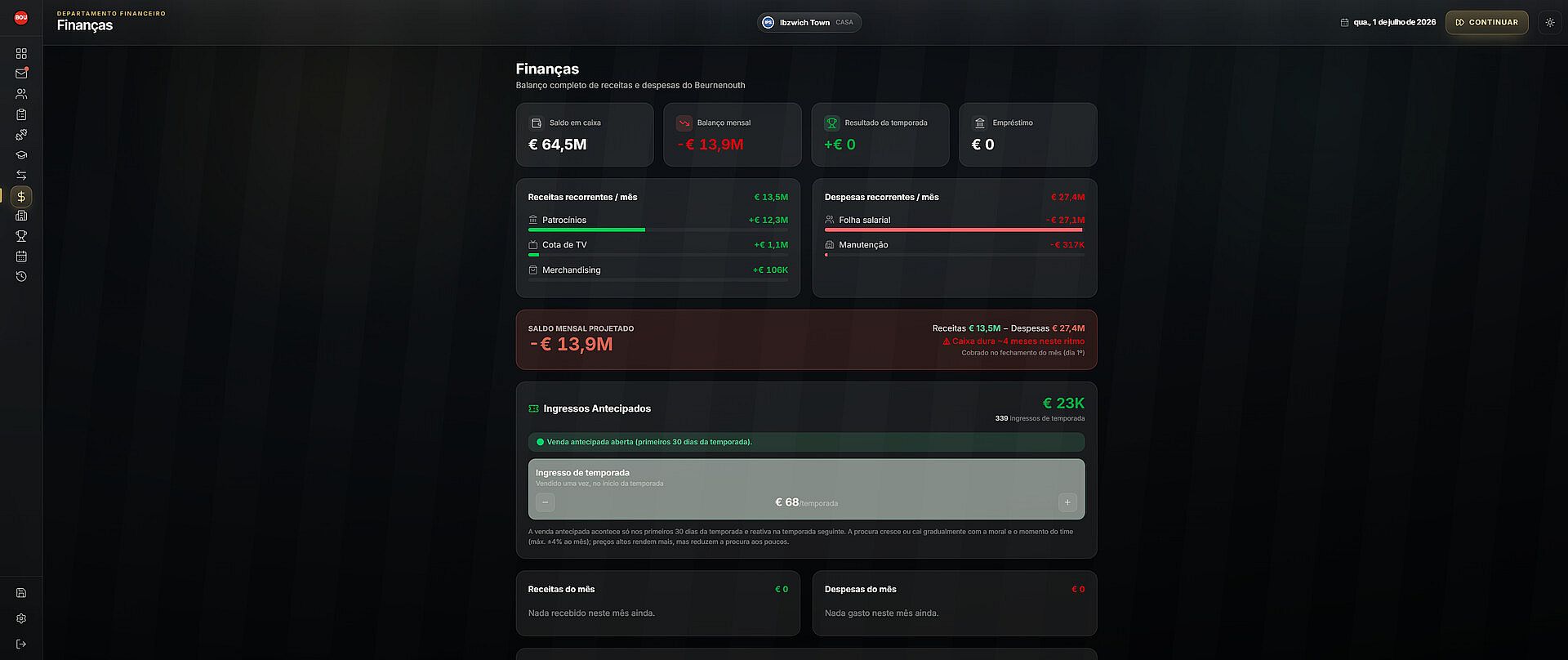Click the 'Venda antecipada aberta' status banner
This screenshot has width=1568, height=660.
pos(807,442)
